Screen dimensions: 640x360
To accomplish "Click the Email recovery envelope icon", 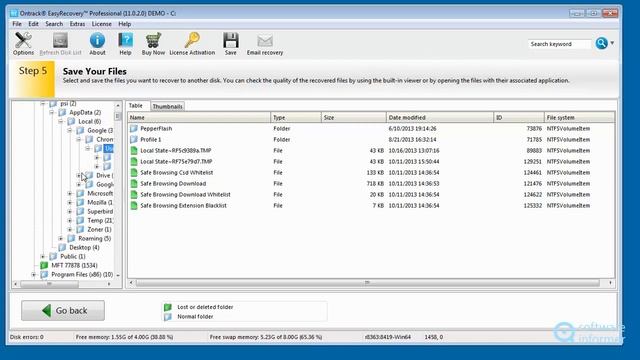I will pyautogui.click(x=265, y=41).
